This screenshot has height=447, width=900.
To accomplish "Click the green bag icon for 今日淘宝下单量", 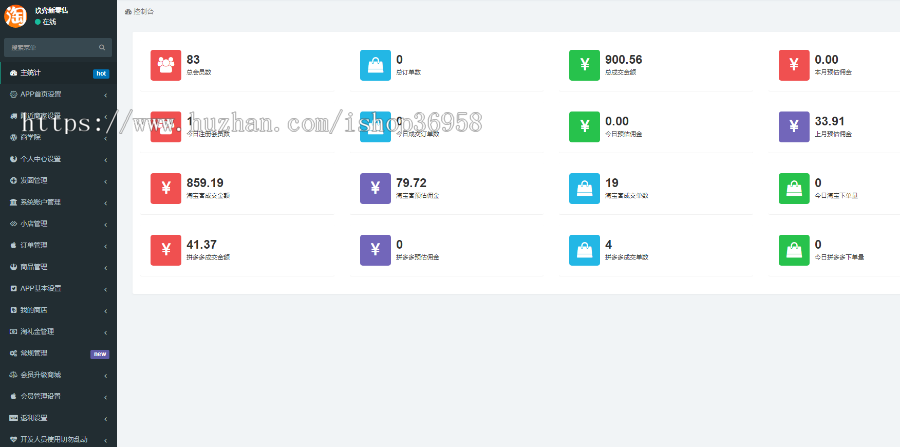I will [794, 188].
